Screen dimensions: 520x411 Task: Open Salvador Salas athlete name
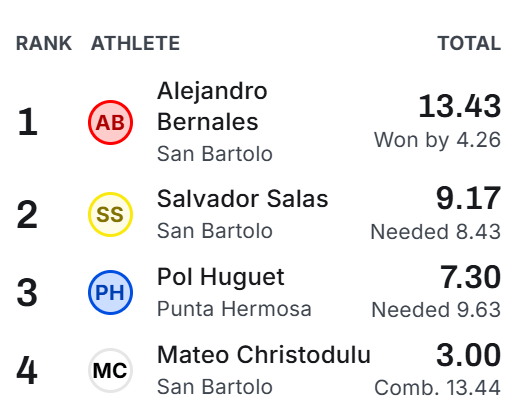pos(243,199)
